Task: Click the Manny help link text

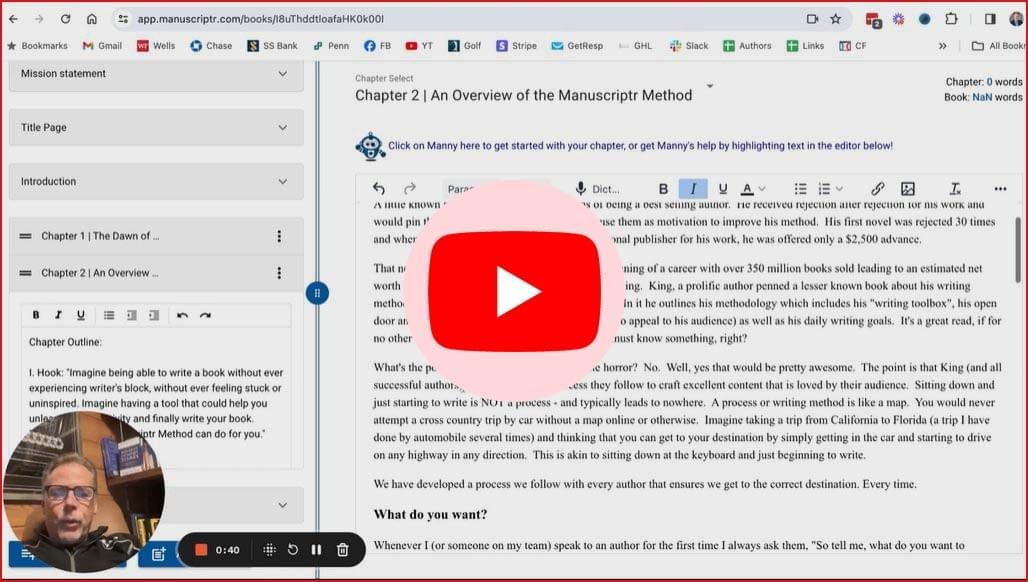Action: (x=640, y=146)
